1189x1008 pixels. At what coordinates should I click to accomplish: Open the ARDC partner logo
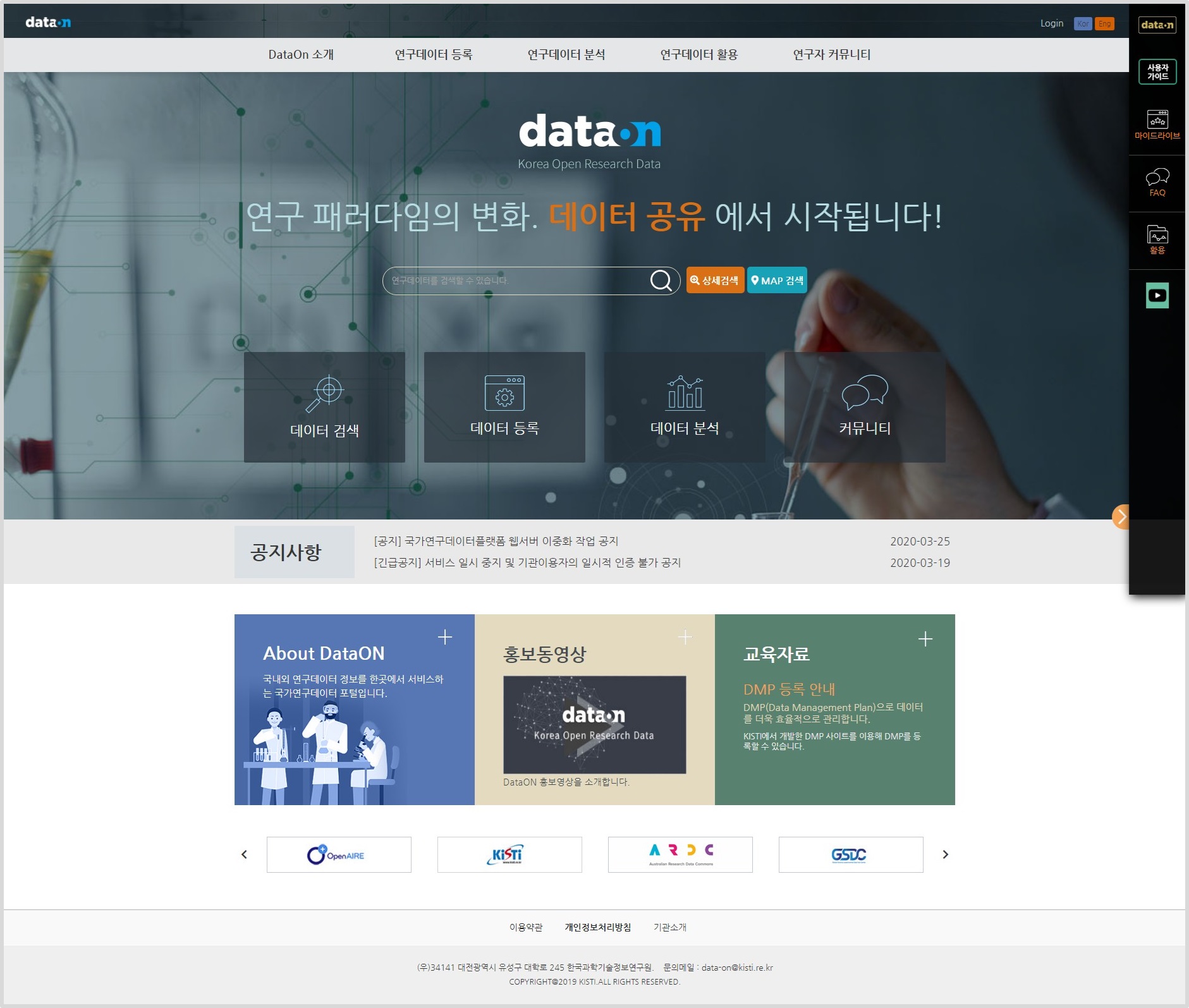(x=680, y=855)
